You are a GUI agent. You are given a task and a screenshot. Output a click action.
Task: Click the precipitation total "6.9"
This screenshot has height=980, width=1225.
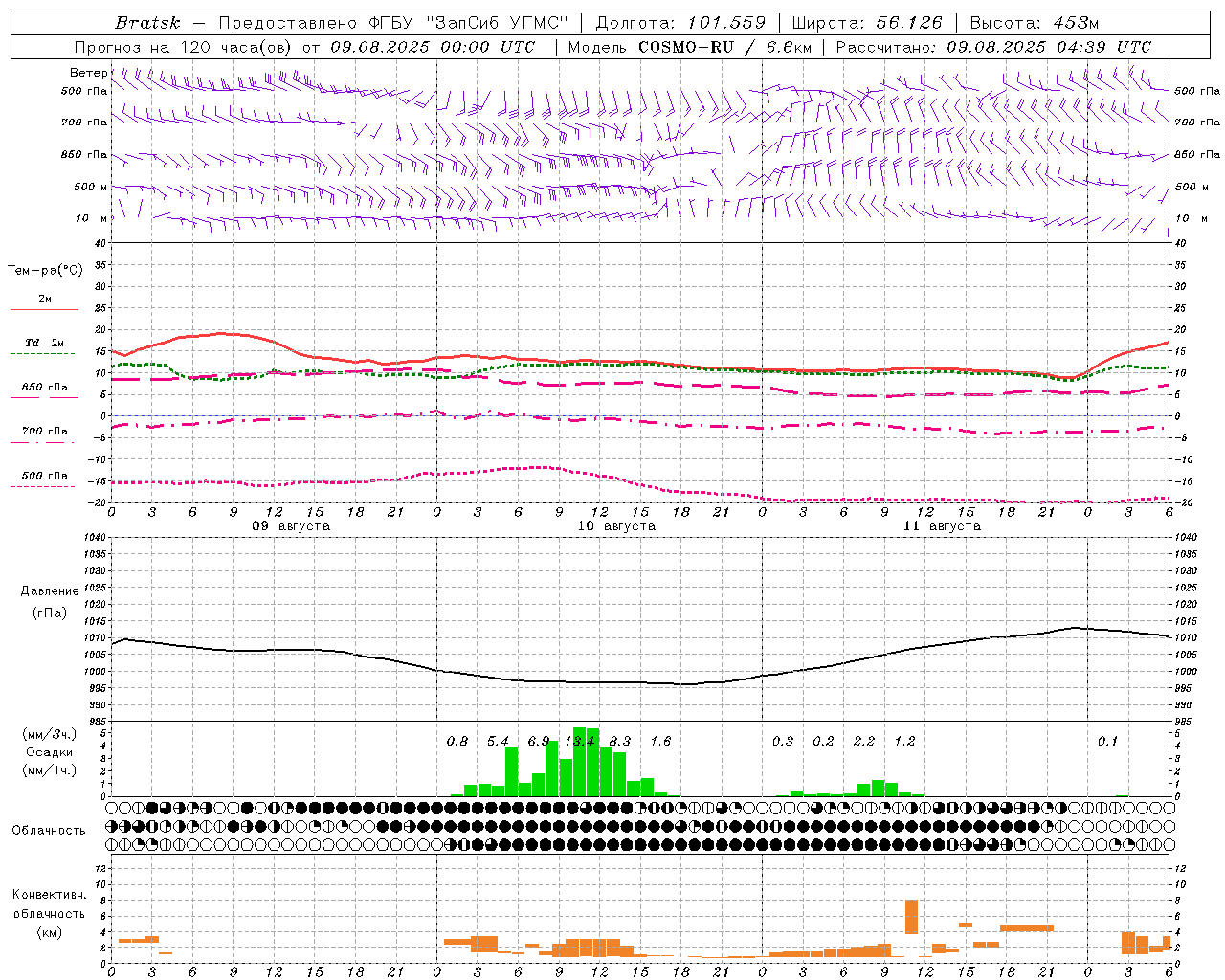[539, 741]
